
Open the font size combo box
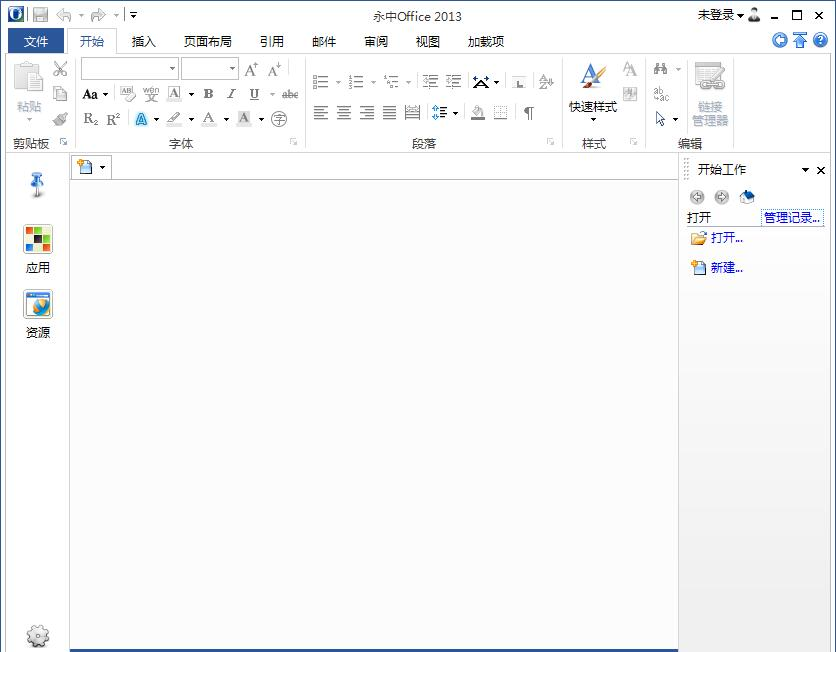tap(210, 68)
